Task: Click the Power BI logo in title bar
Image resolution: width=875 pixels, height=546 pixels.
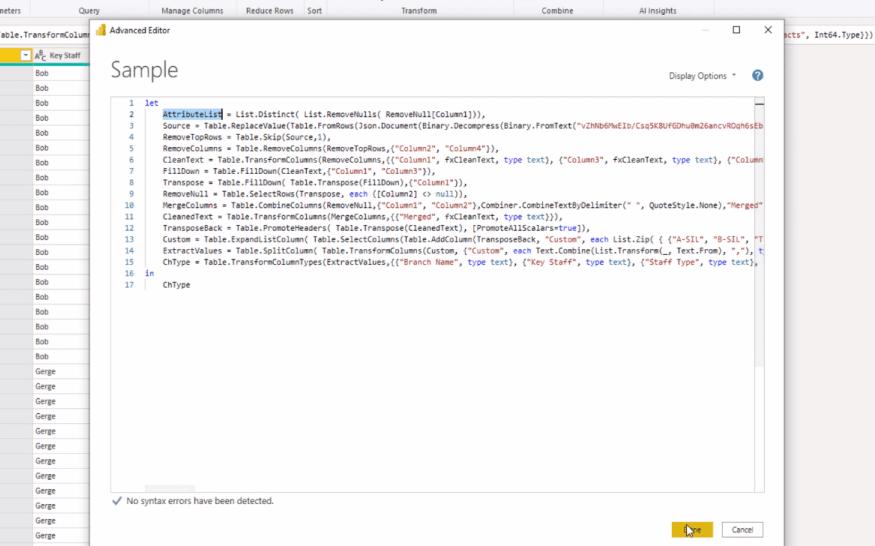Action: click(x=100, y=30)
